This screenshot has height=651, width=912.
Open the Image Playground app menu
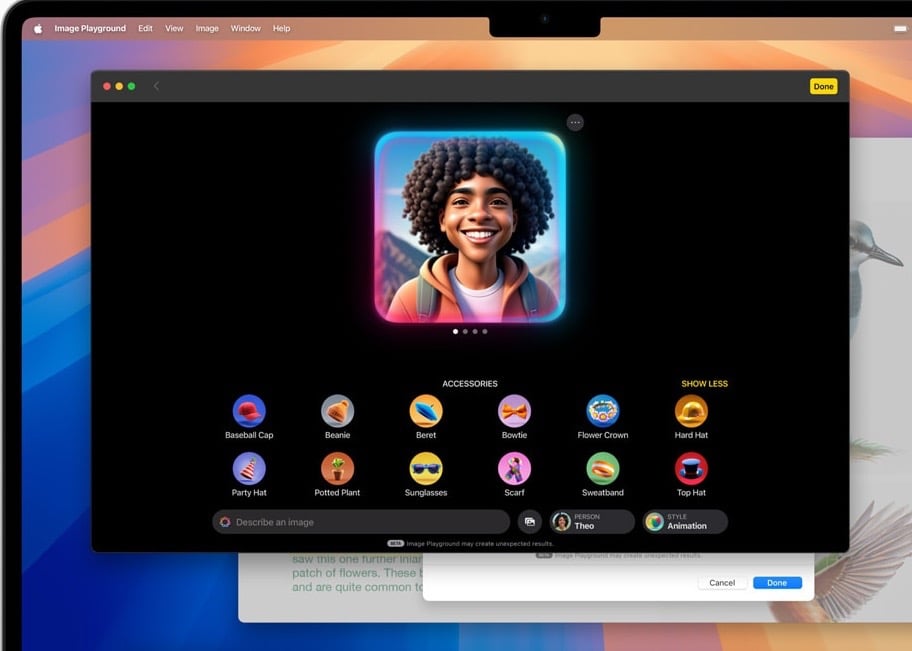90,28
